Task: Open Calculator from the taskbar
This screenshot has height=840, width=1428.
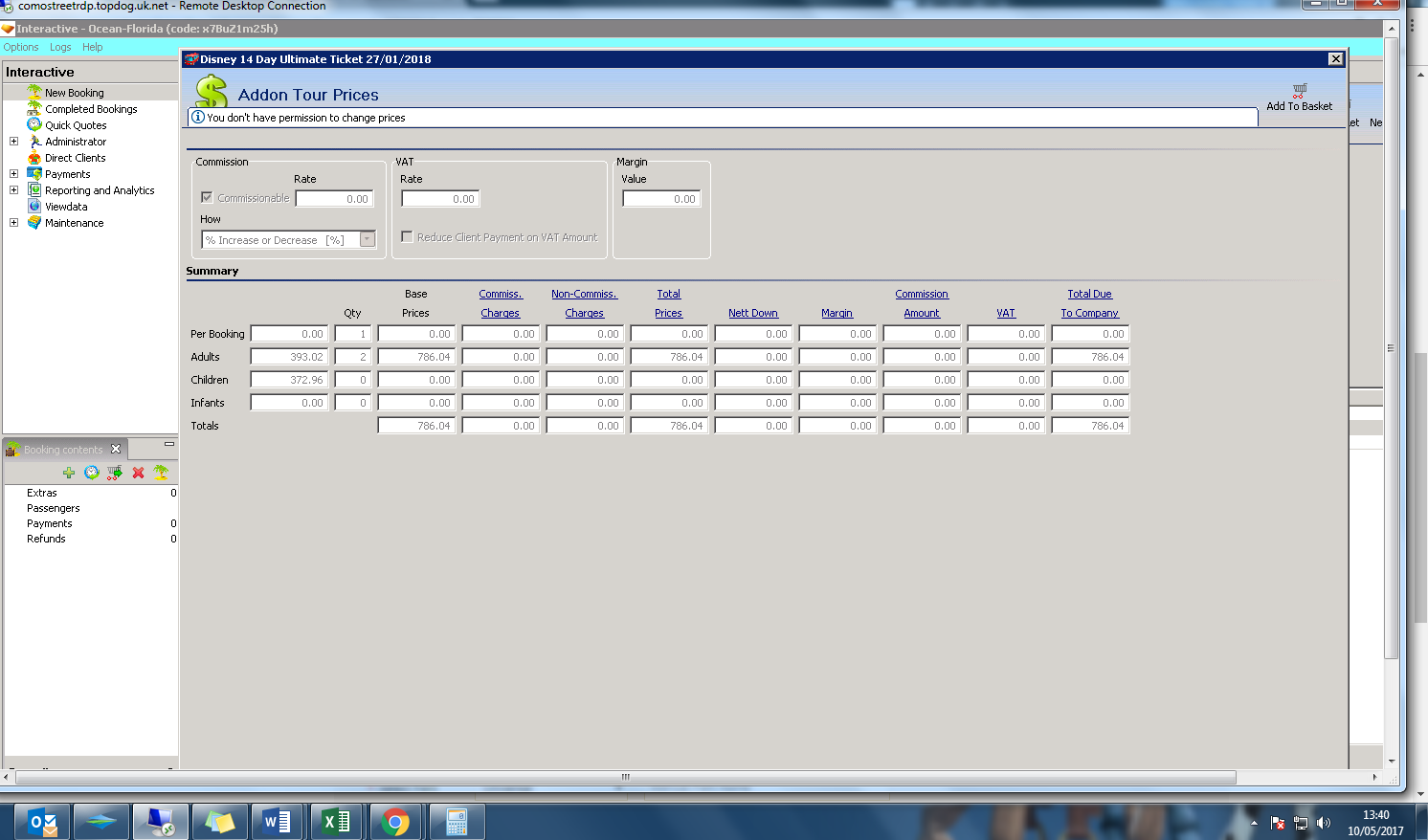Action: pyautogui.click(x=457, y=822)
